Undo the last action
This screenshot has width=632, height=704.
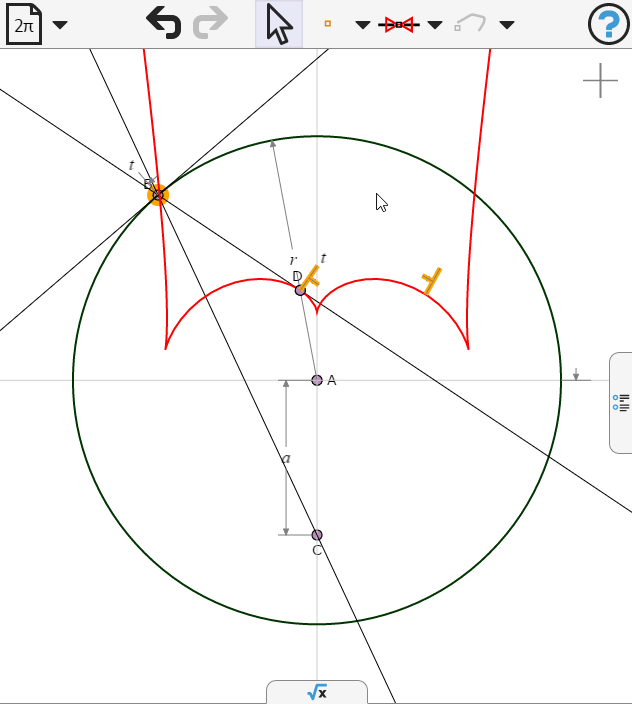pyautogui.click(x=164, y=23)
